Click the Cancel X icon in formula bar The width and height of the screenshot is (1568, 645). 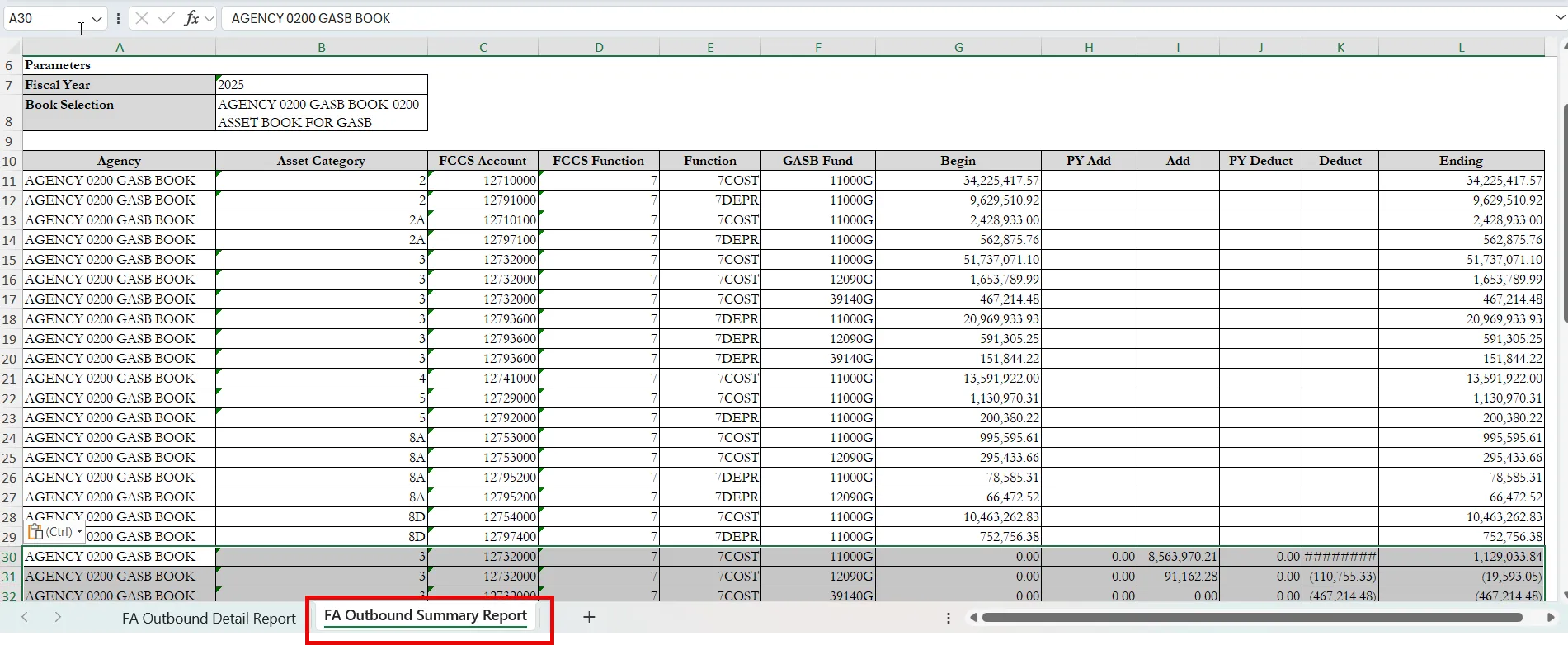[142, 18]
